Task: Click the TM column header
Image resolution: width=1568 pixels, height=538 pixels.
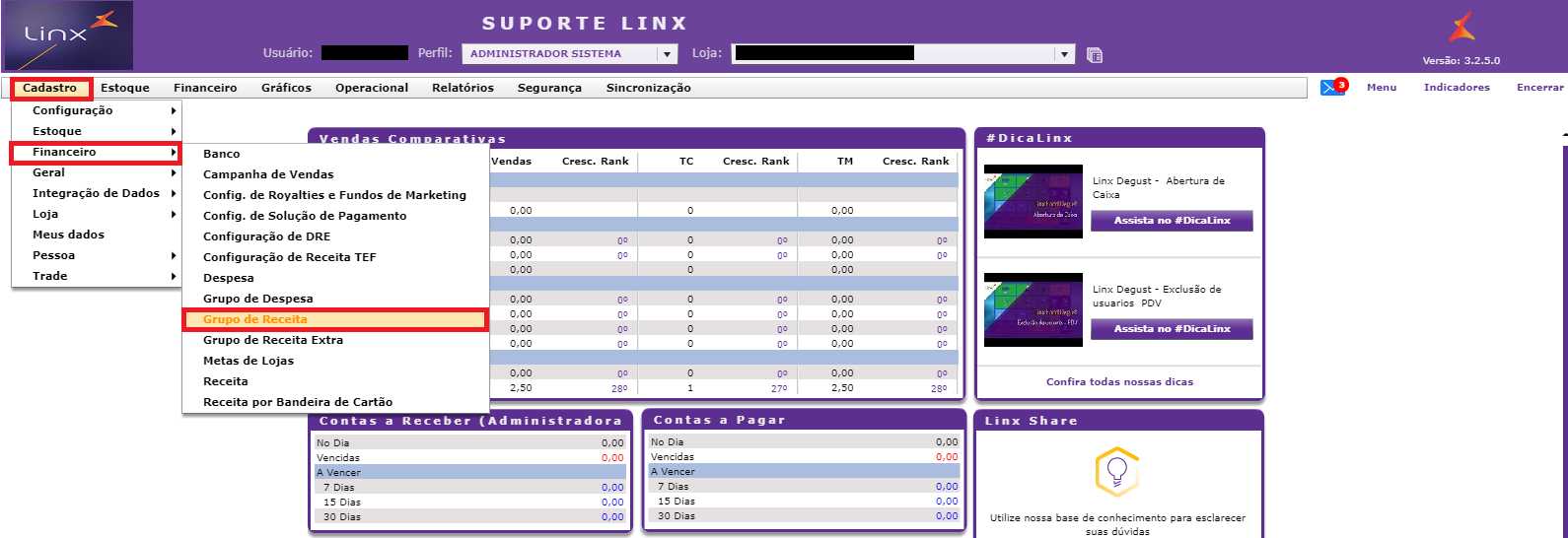Action: coord(845,161)
